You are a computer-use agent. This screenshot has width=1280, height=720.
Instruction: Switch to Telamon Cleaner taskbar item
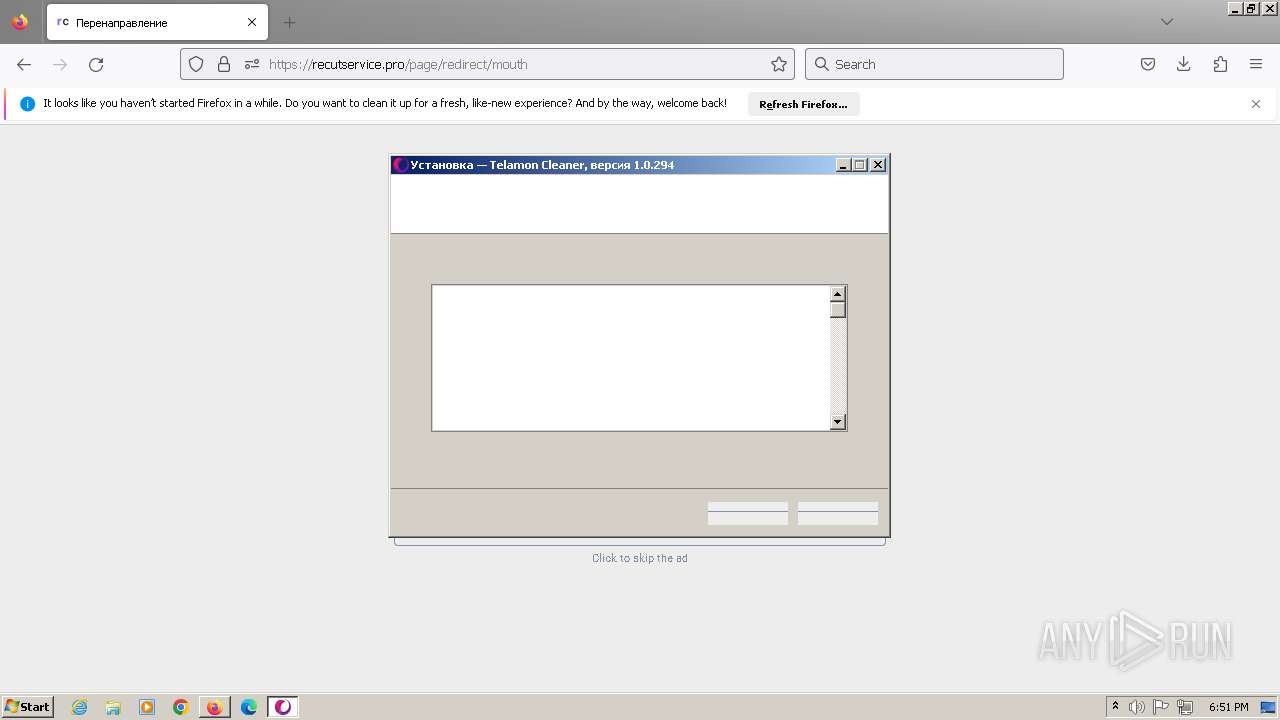pos(283,707)
